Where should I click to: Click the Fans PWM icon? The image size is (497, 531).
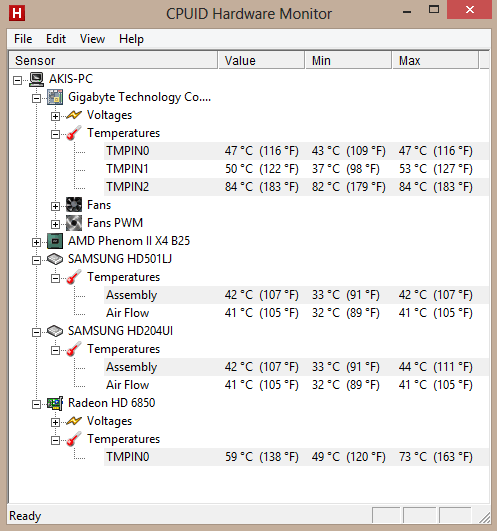point(74,223)
